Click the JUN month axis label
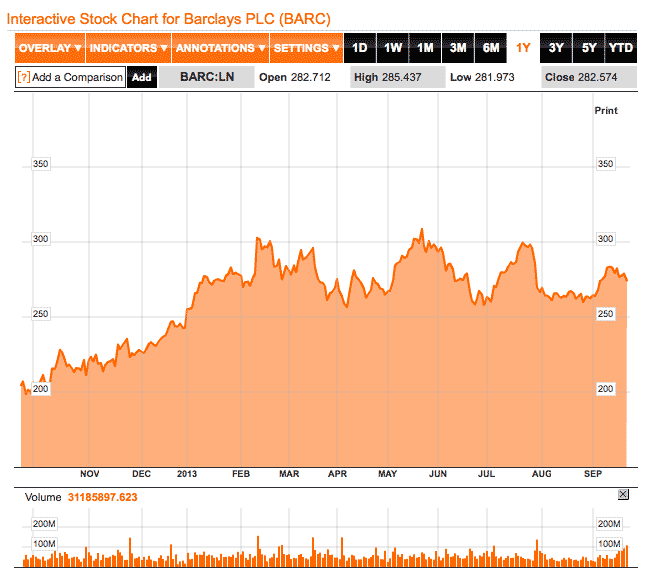The height and width of the screenshot is (581, 652). pos(438,474)
